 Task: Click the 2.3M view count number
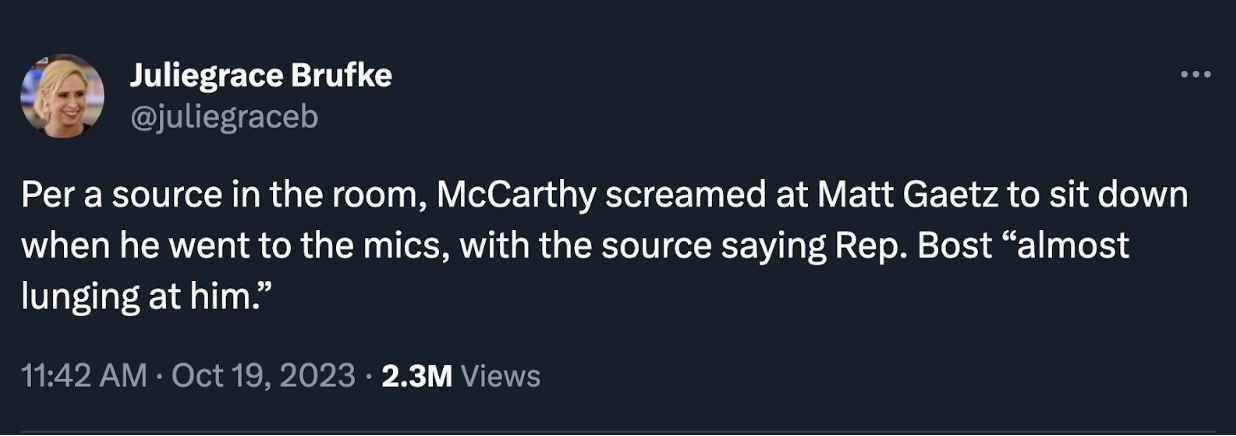(417, 376)
